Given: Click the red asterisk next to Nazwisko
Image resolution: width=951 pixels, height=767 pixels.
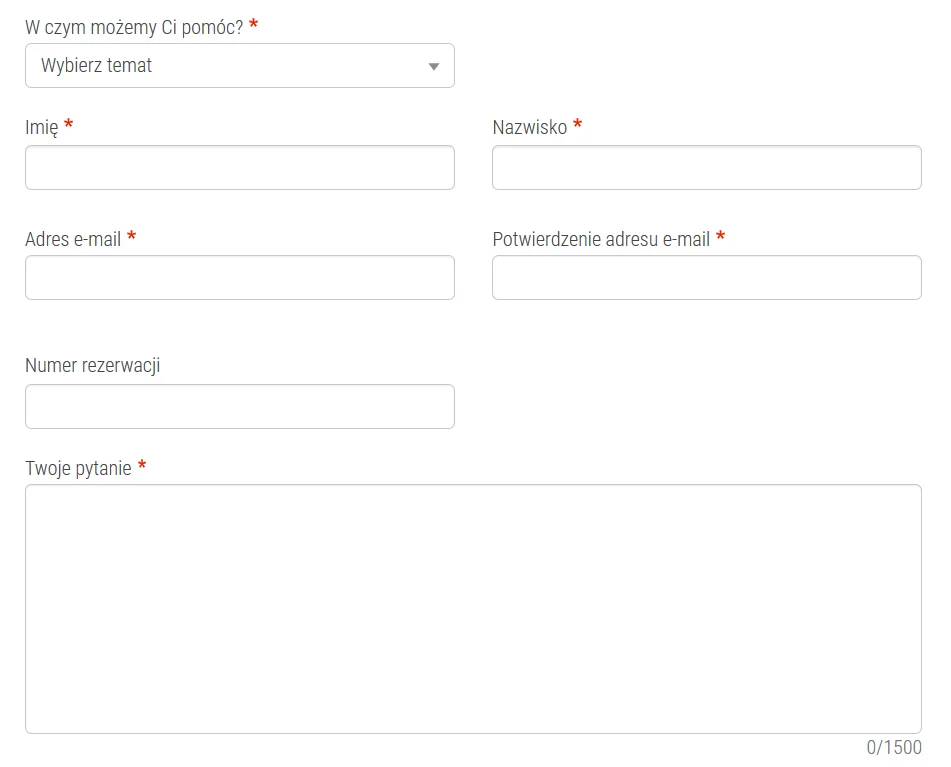Looking at the screenshot, I should click(x=578, y=125).
